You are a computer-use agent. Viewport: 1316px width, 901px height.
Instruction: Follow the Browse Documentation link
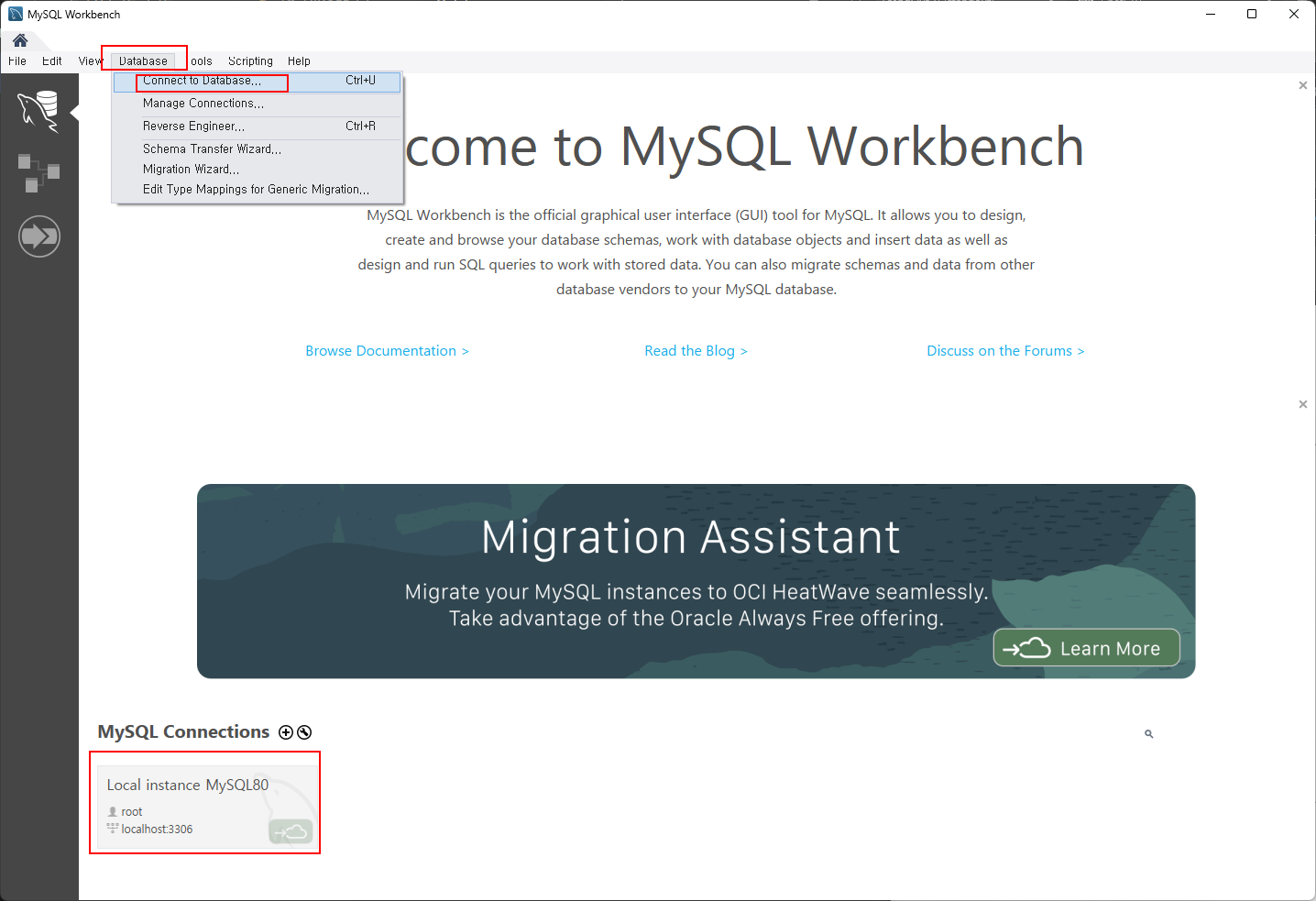(387, 351)
